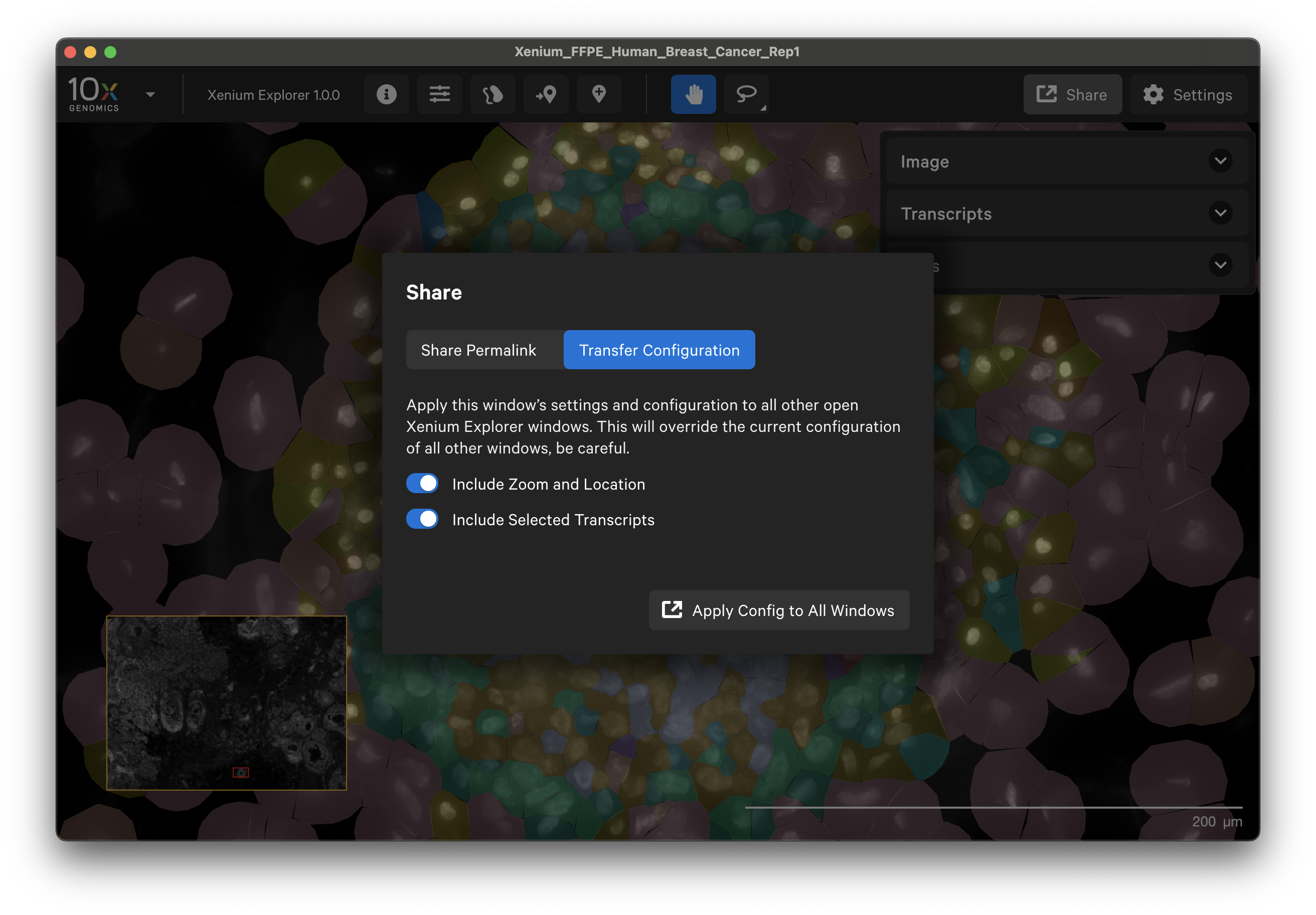This screenshot has height=915, width=1316.
Task: Open the sliders settings icon in toolbar
Action: 440,95
